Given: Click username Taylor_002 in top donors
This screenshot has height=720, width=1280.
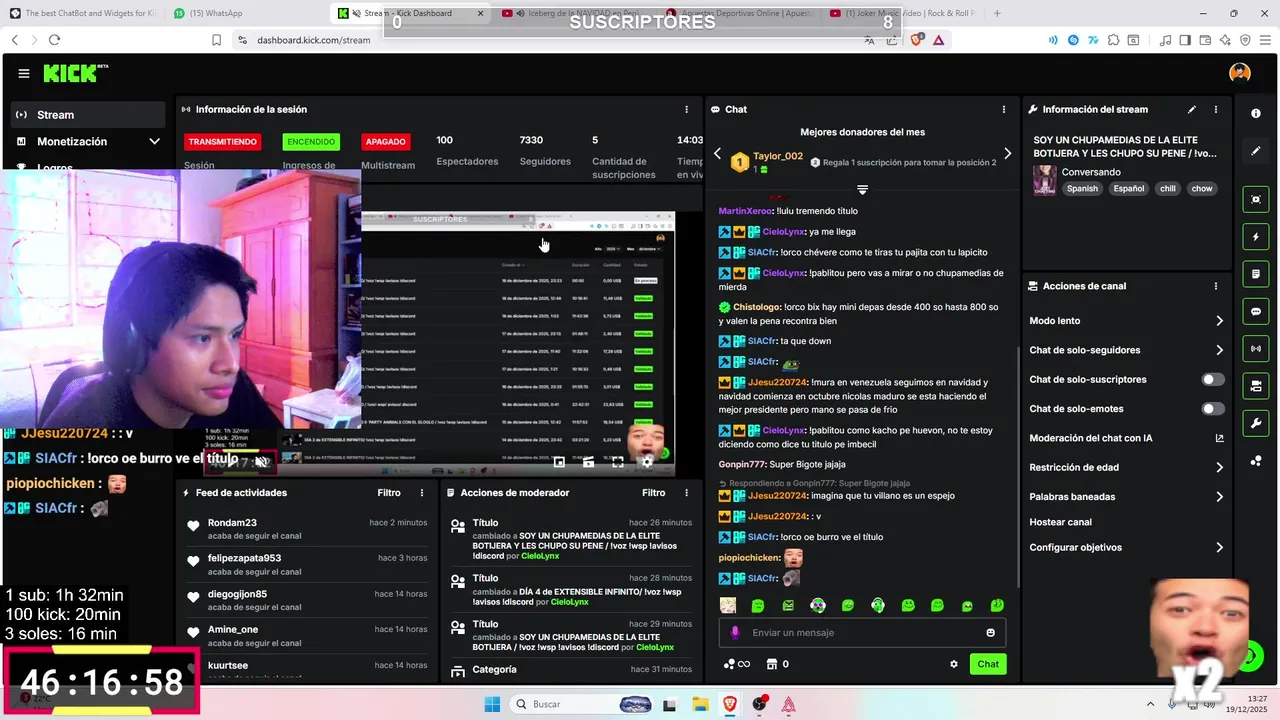Looking at the screenshot, I should pyautogui.click(x=778, y=156).
